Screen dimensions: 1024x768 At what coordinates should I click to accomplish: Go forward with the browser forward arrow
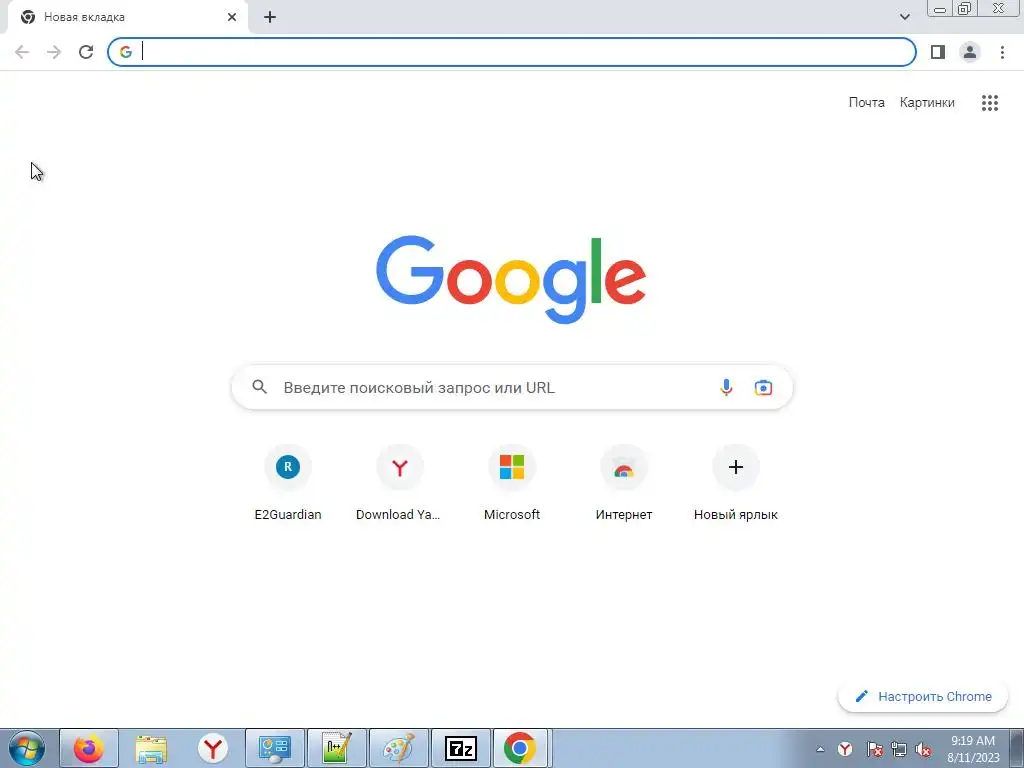pyautogui.click(x=54, y=52)
